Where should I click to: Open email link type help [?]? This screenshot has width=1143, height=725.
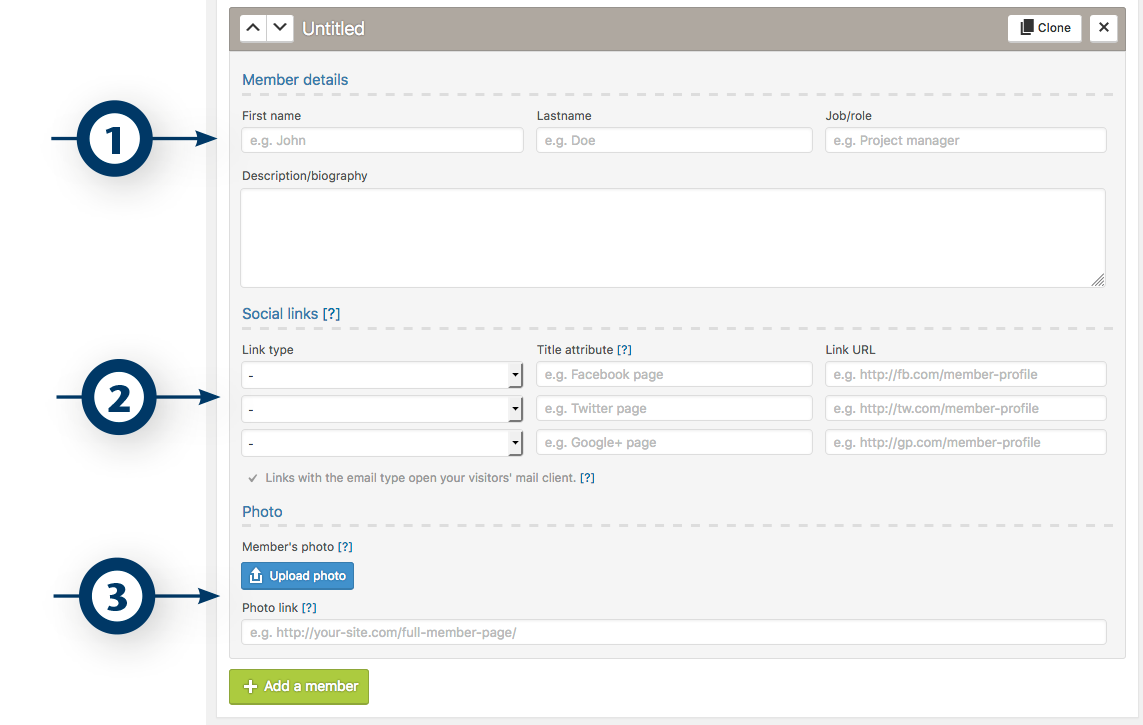click(x=588, y=478)
